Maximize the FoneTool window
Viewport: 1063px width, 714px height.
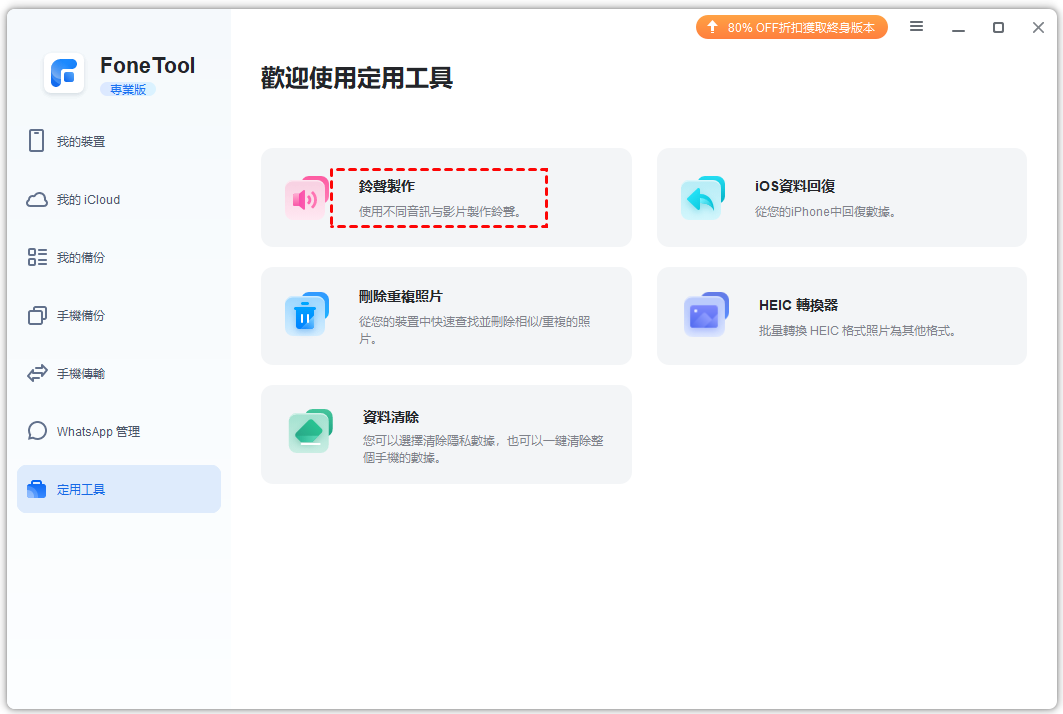point(998,27)
